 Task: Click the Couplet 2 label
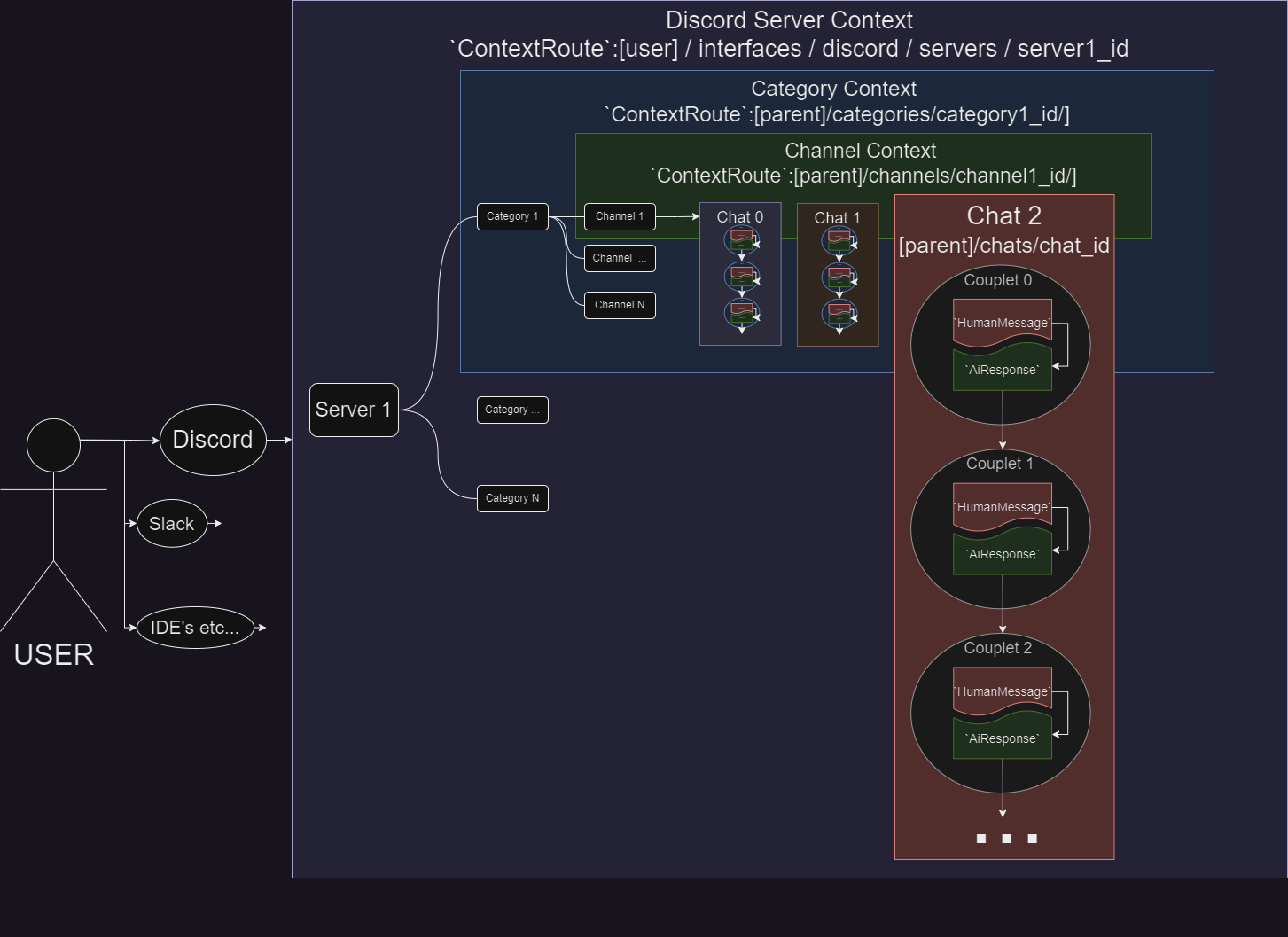pos(998,648)
